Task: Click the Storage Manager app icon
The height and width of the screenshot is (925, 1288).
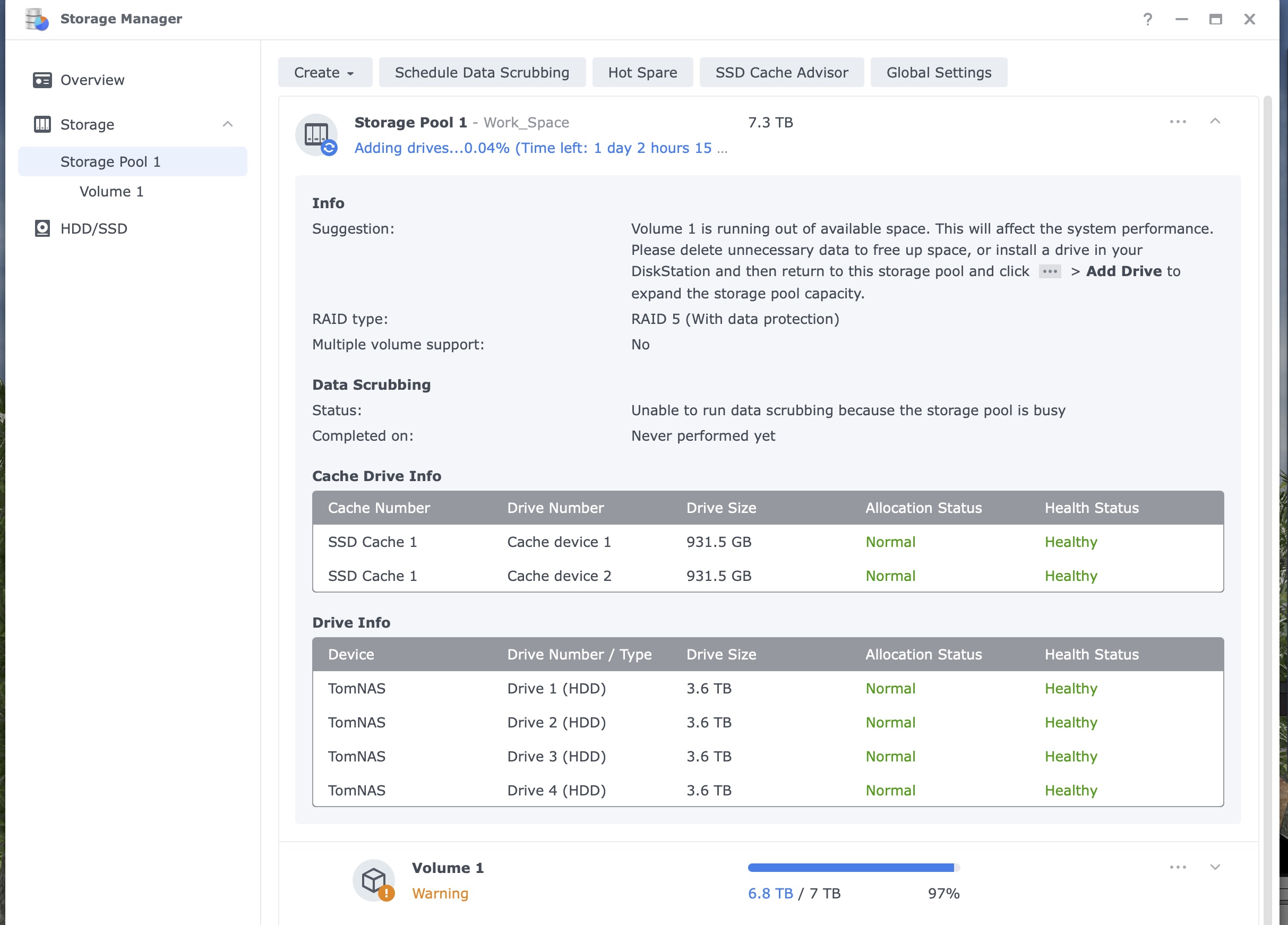Action: 36,19
